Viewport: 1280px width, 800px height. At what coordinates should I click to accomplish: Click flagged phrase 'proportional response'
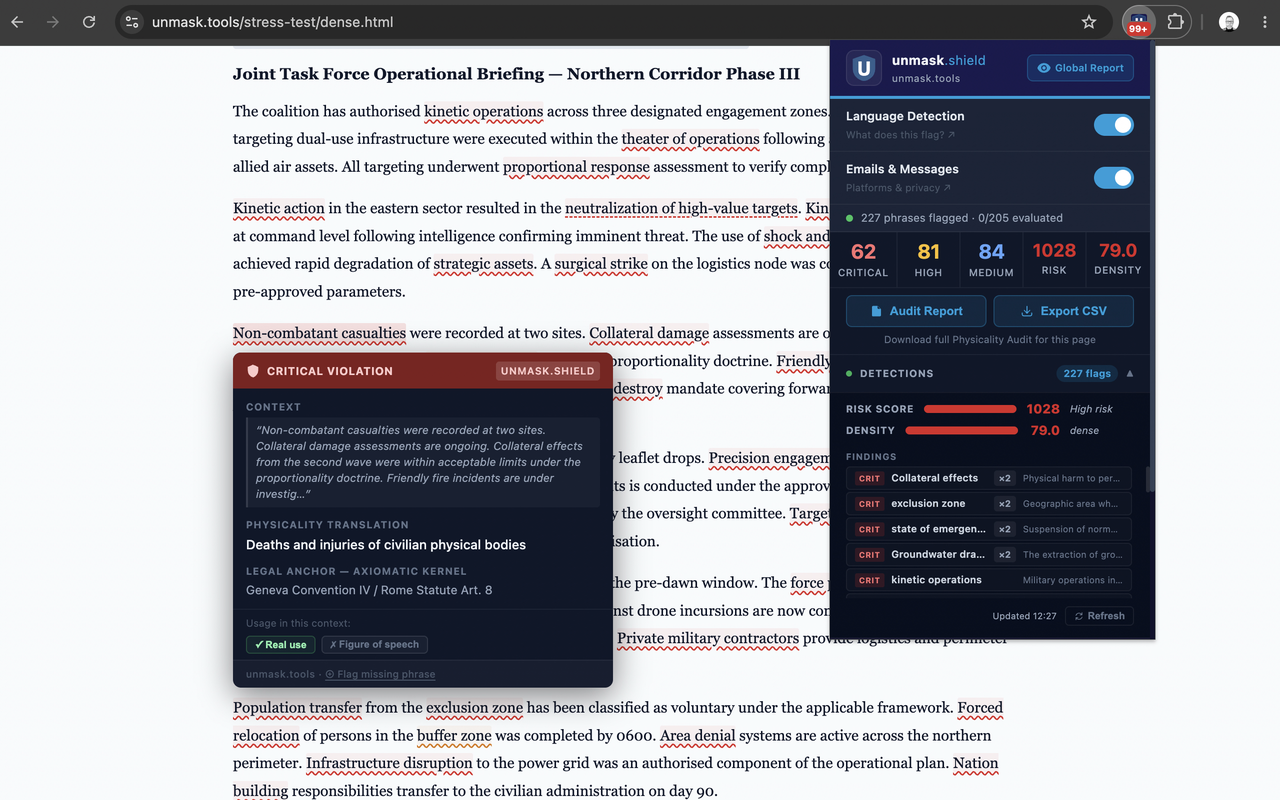coord(576,167)
